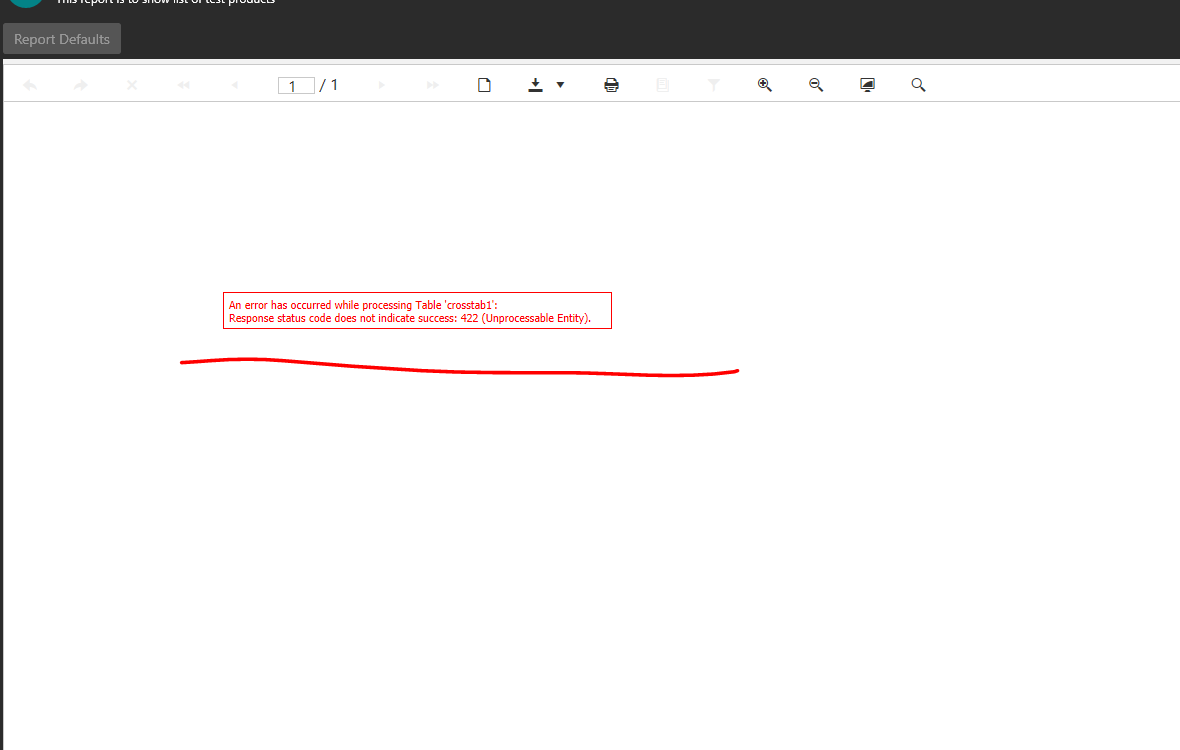Toggle the filter parameters area
The image size is (1180, 750).
713,85
